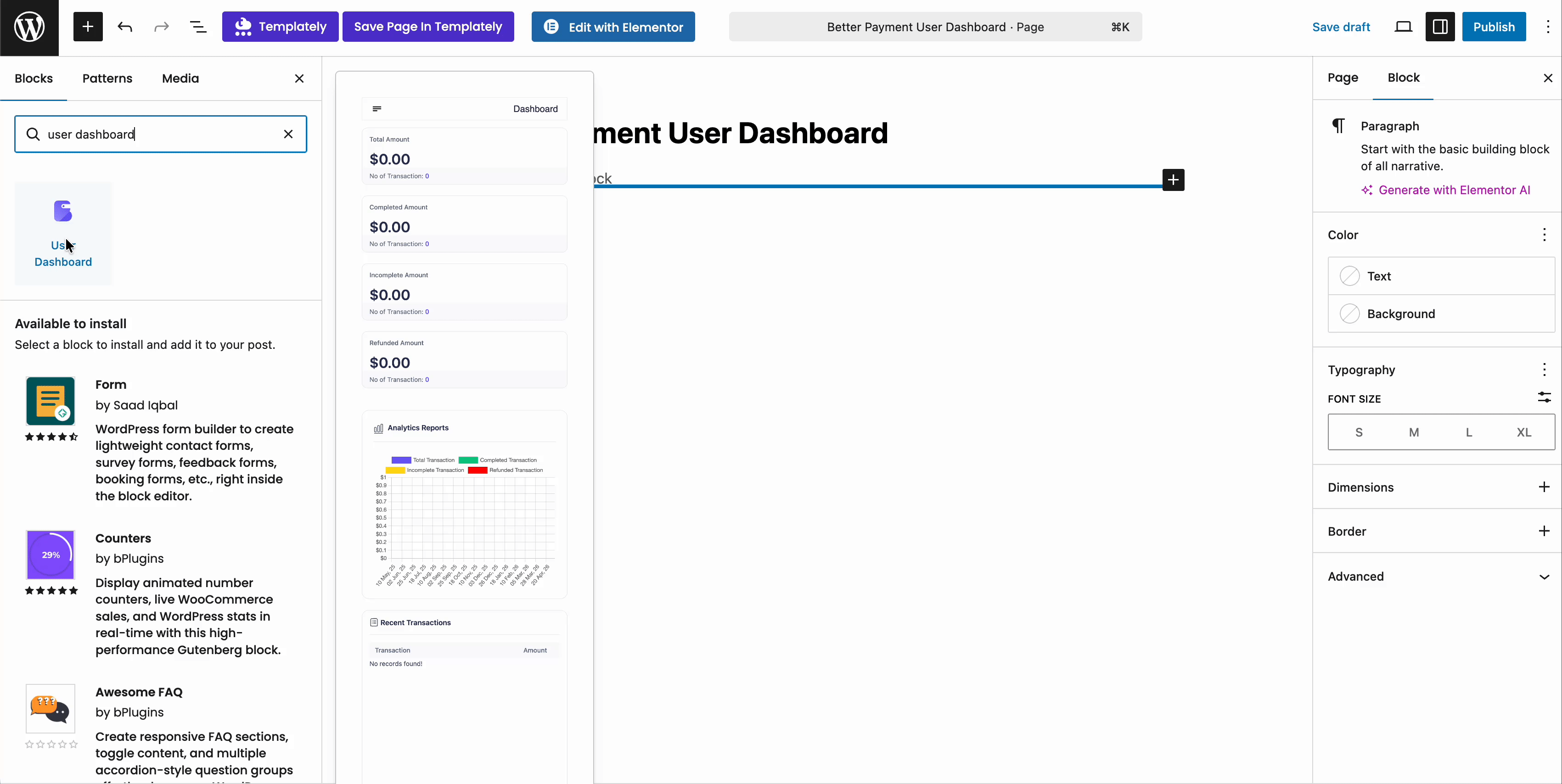The image size is (1562, 784).
Task: Select the Form block icon to install
Action: (51, 401)
